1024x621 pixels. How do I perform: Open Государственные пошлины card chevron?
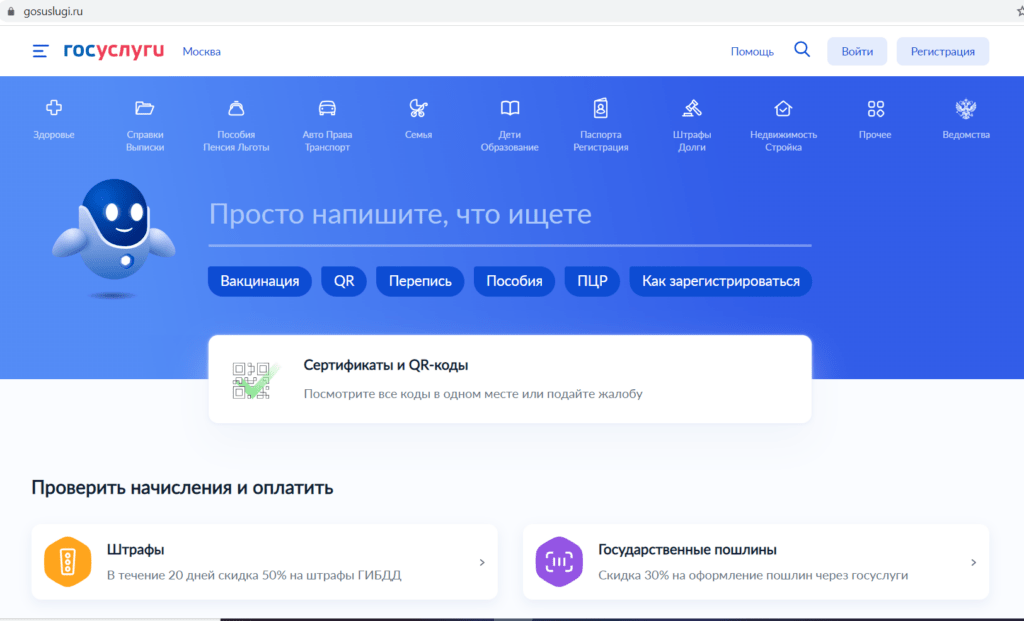973,562
